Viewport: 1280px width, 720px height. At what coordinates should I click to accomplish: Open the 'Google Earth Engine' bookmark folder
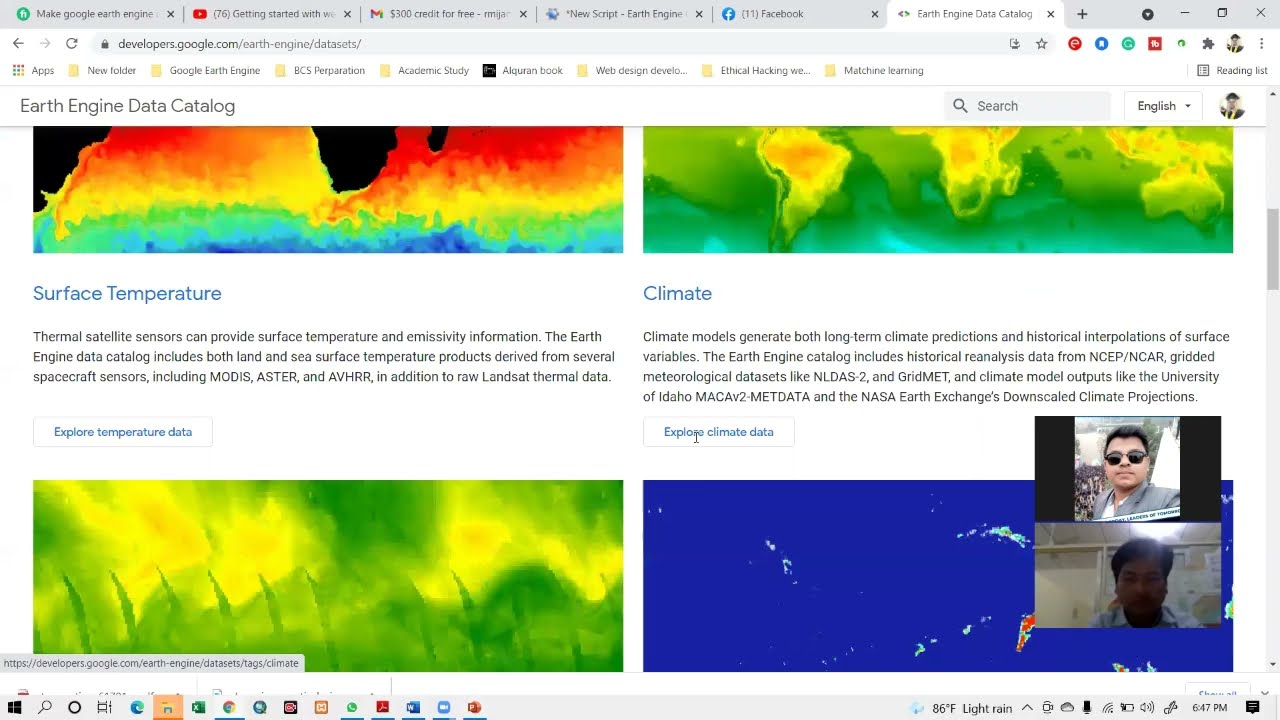(x=205, y=71)
